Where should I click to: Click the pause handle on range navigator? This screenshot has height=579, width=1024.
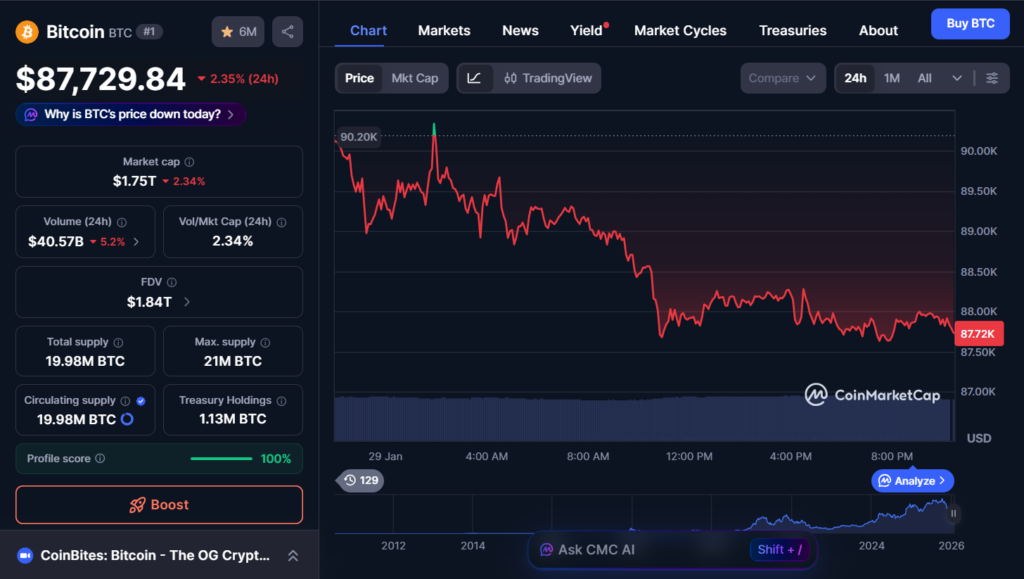tap(953, 513)
